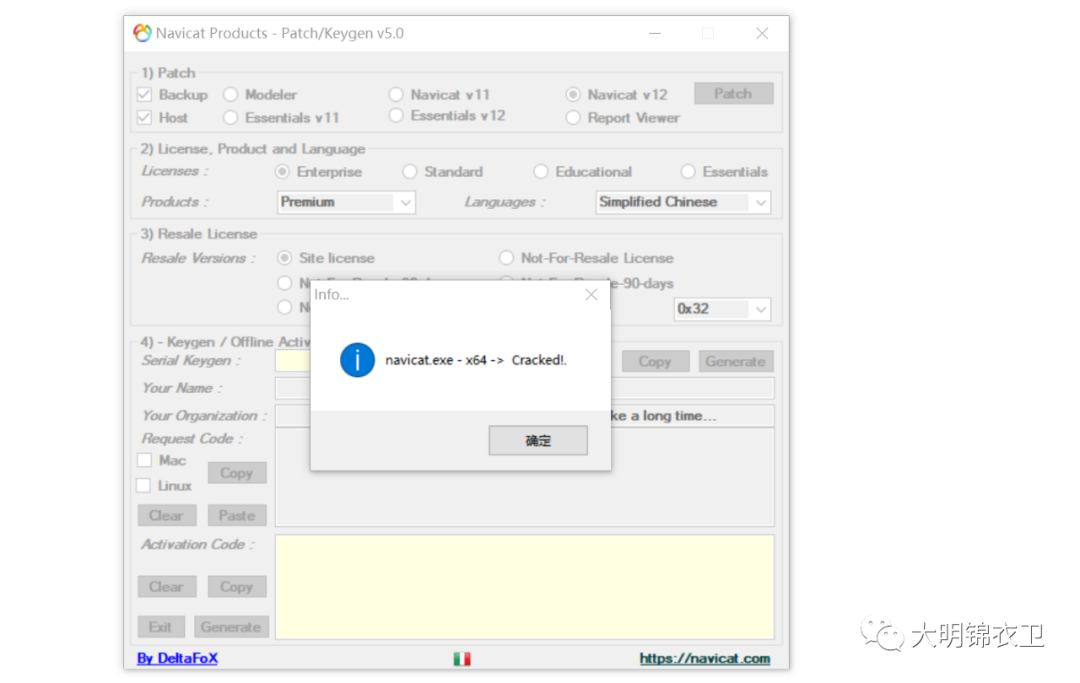Viewport: 1080px width, 683px height.
Task: Open the 0x32 dropdown
Action: 723,309
